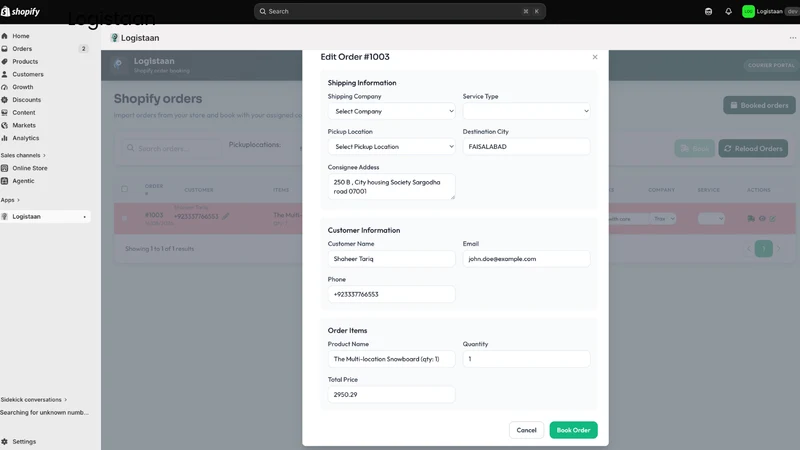Image resolution: width=800 pixels, height=450 pixels.
Task: Click the Booked orders button
Action: tap(759, 105)
